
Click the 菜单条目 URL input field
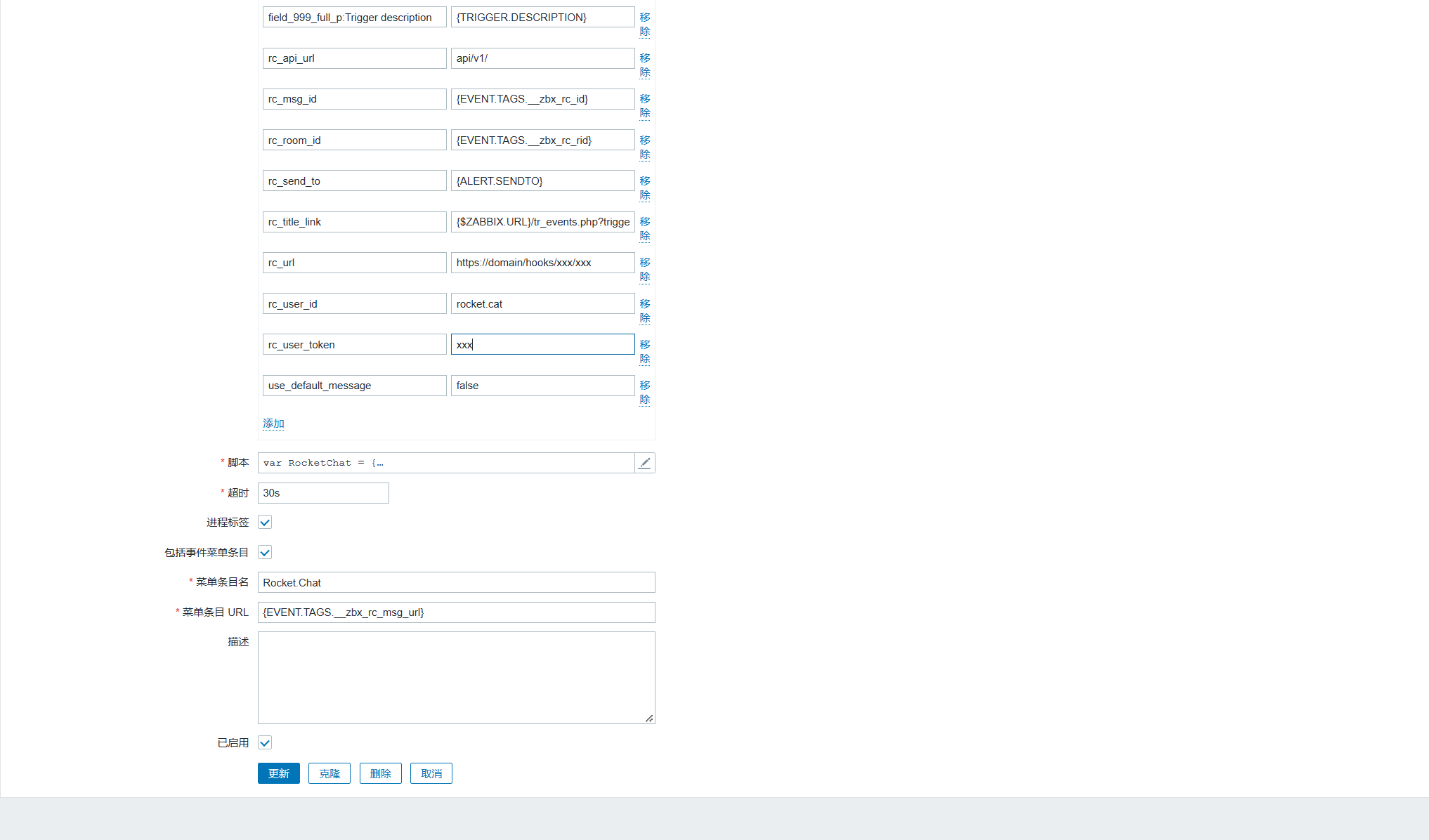pos(456,612)
